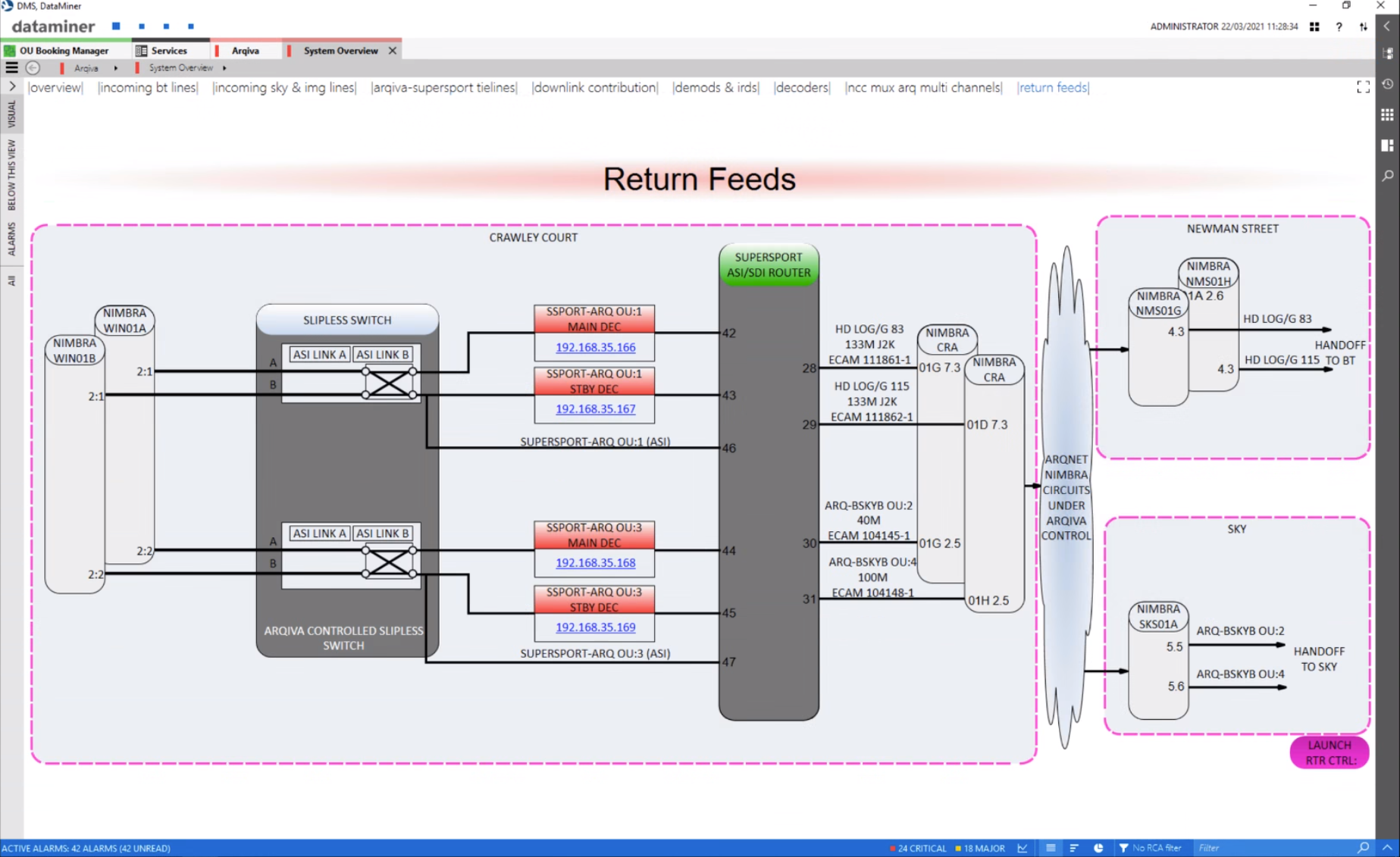The image size is (1400, 857).
Task: Open IP link 192.168.35.166
Action: (595, 347)
